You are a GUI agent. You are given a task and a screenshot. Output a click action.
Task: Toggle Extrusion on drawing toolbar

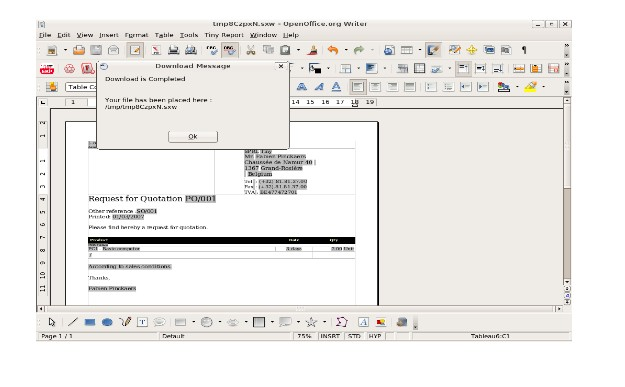point(402,322)
